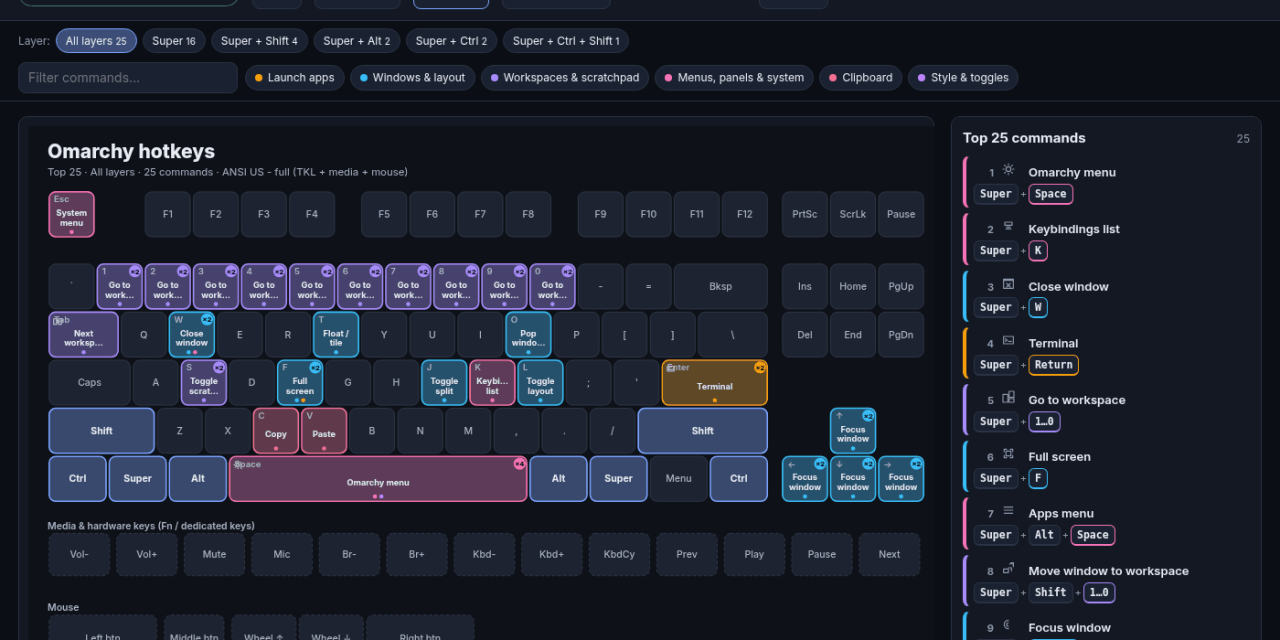Click the J Toggle split key

click(x=444, y=383)
